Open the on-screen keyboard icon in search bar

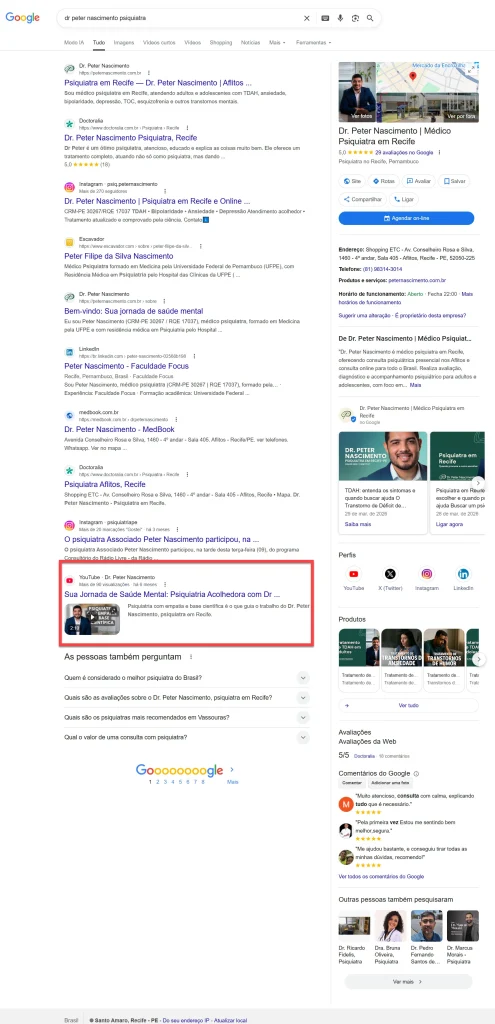(325, 18)
